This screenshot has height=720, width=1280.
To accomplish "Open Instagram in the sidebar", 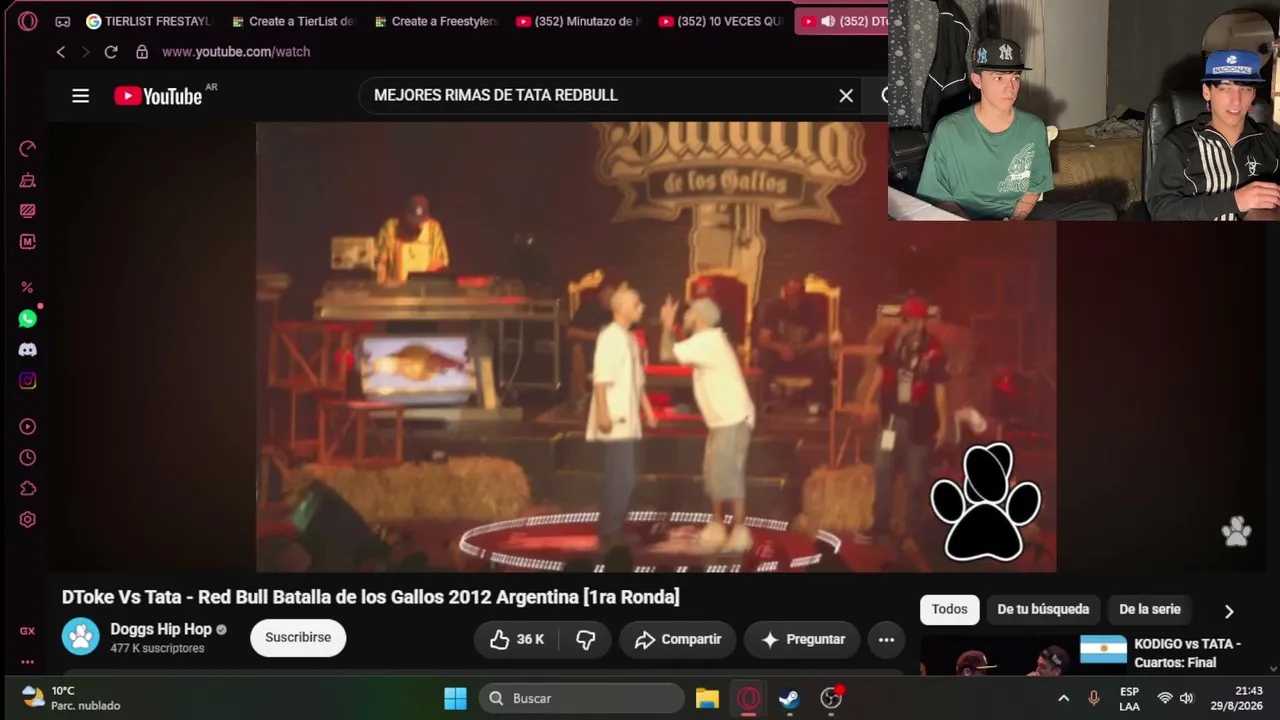I will (28, 381).
